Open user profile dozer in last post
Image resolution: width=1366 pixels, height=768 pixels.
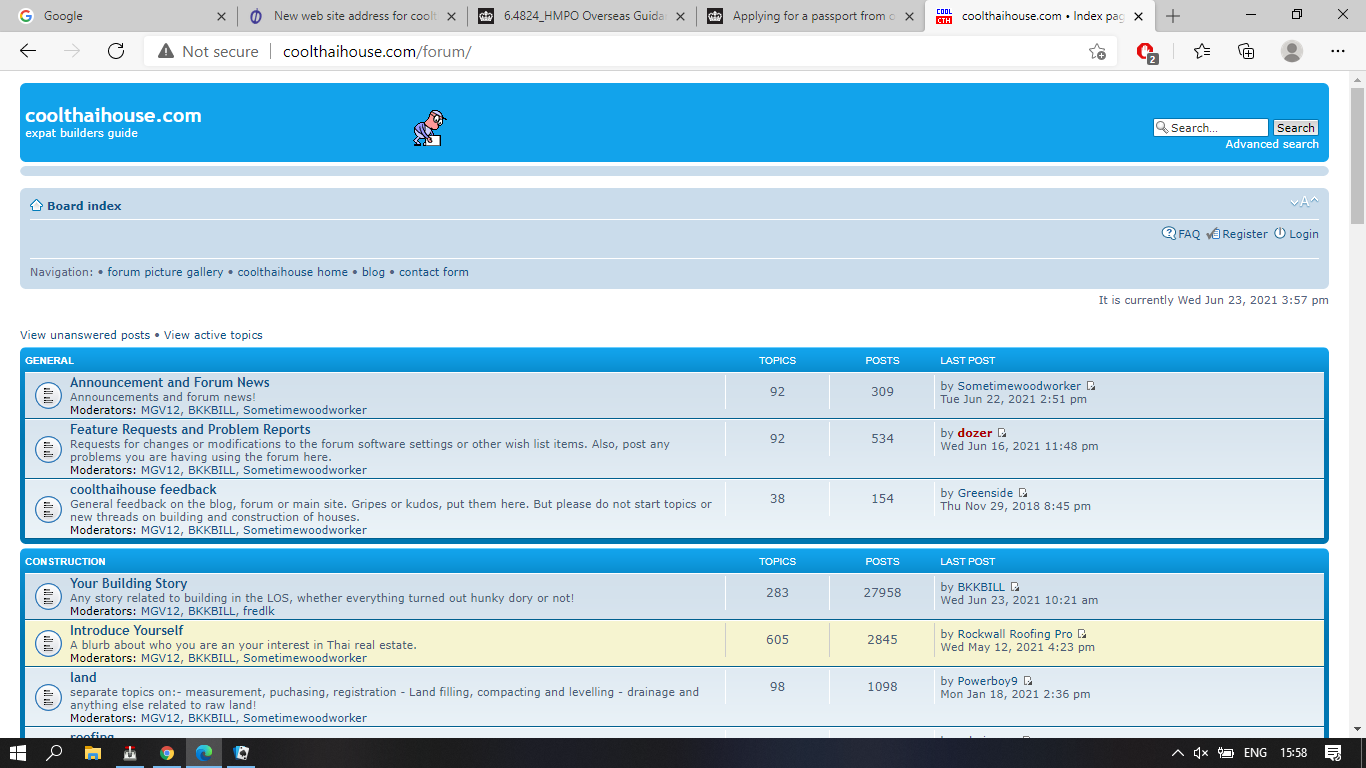click(x=975, y=433)
